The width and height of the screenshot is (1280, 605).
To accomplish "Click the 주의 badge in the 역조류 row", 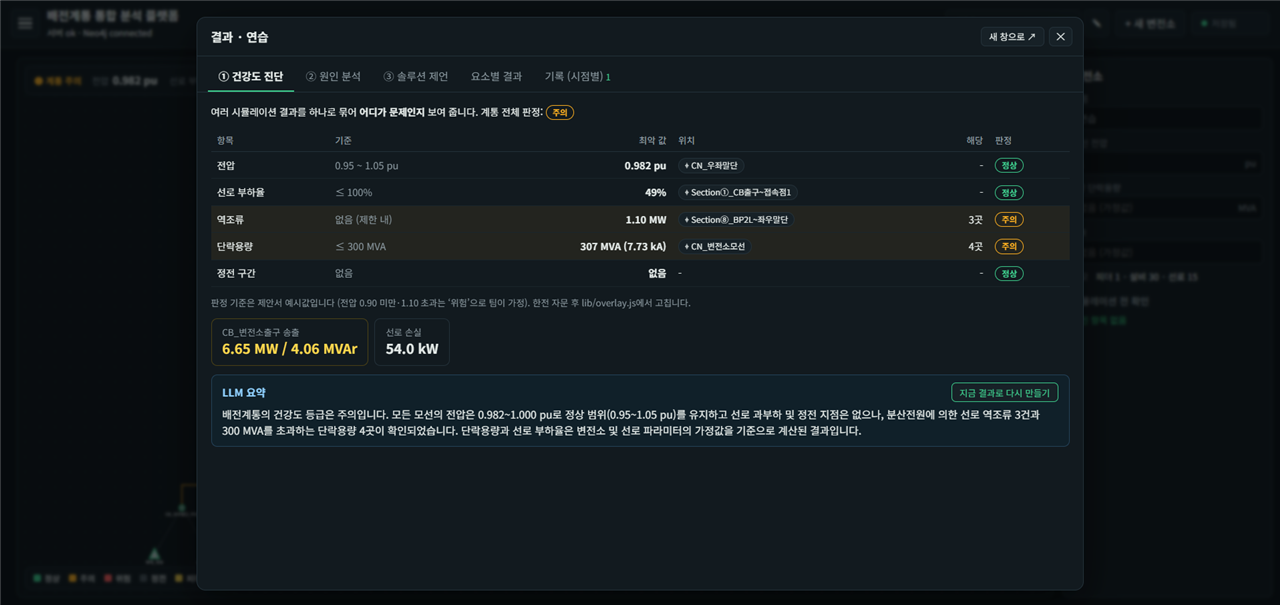I will [x=1009, y=220].
